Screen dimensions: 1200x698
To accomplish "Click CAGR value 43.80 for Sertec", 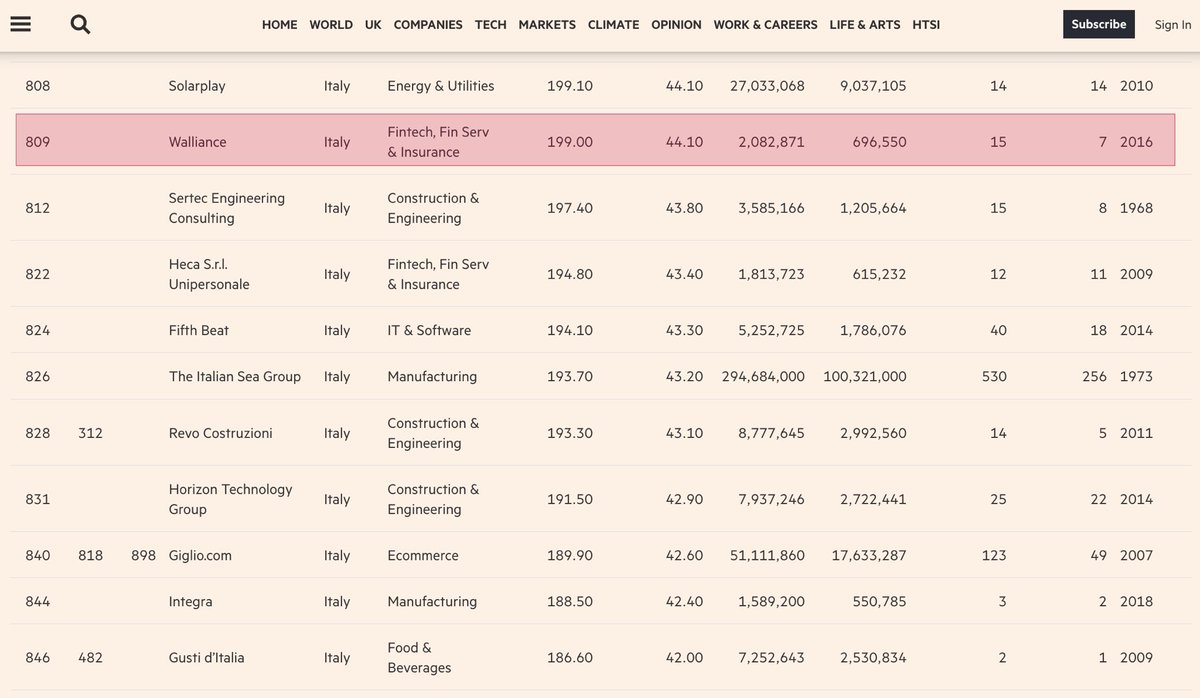I will (685, 208).
